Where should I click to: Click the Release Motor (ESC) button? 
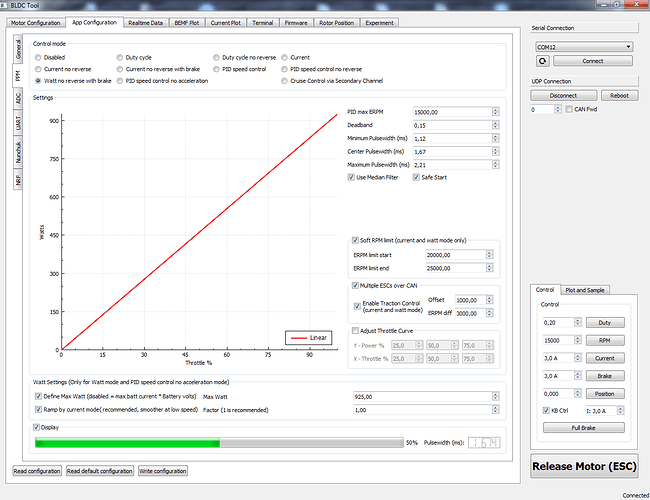(585, 466)
